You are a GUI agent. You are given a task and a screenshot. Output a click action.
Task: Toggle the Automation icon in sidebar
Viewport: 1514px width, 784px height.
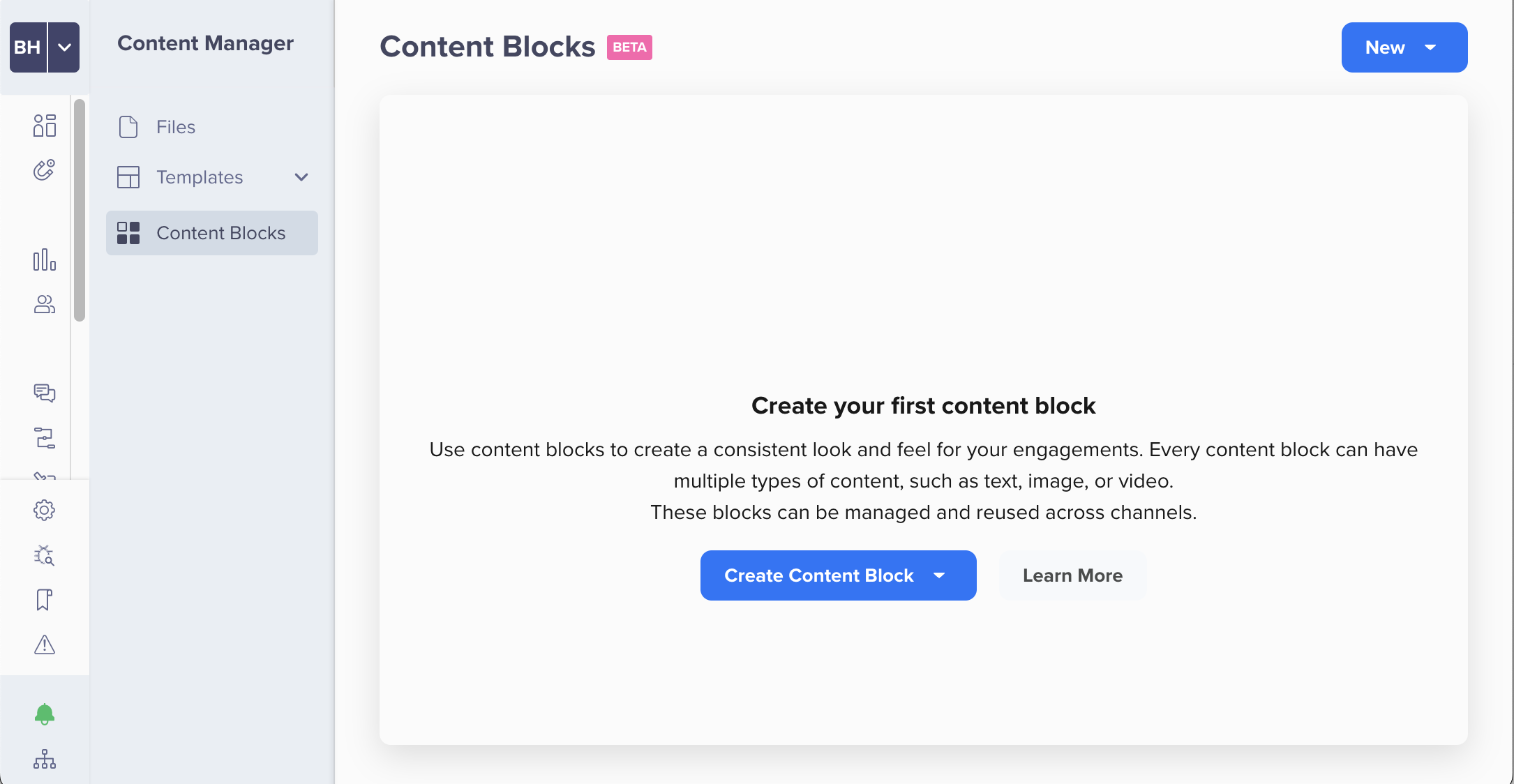pyautogui.click(x=45, y=436)
